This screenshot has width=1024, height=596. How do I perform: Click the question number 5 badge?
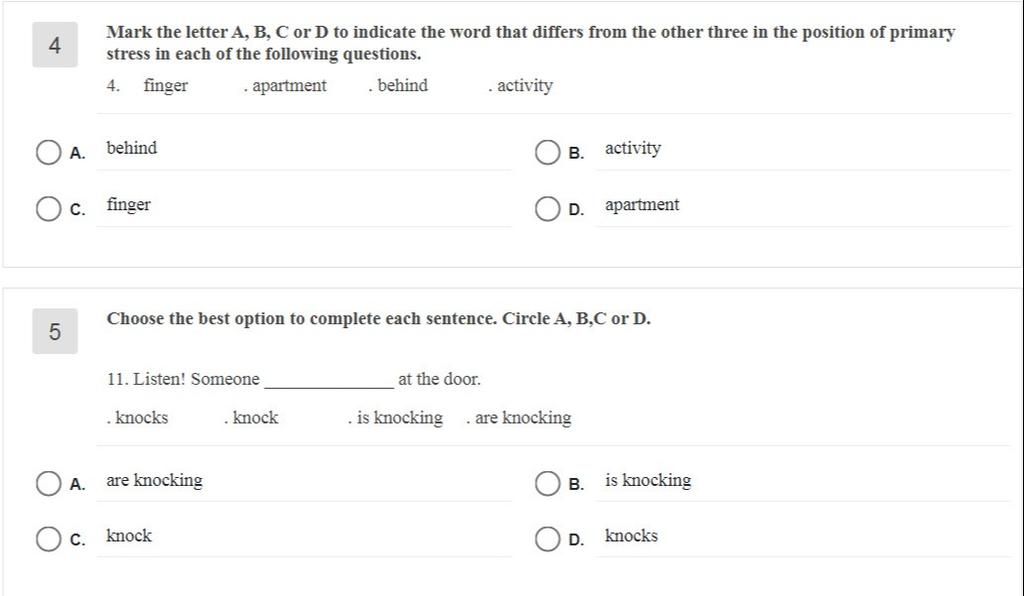tap(55, 331)
